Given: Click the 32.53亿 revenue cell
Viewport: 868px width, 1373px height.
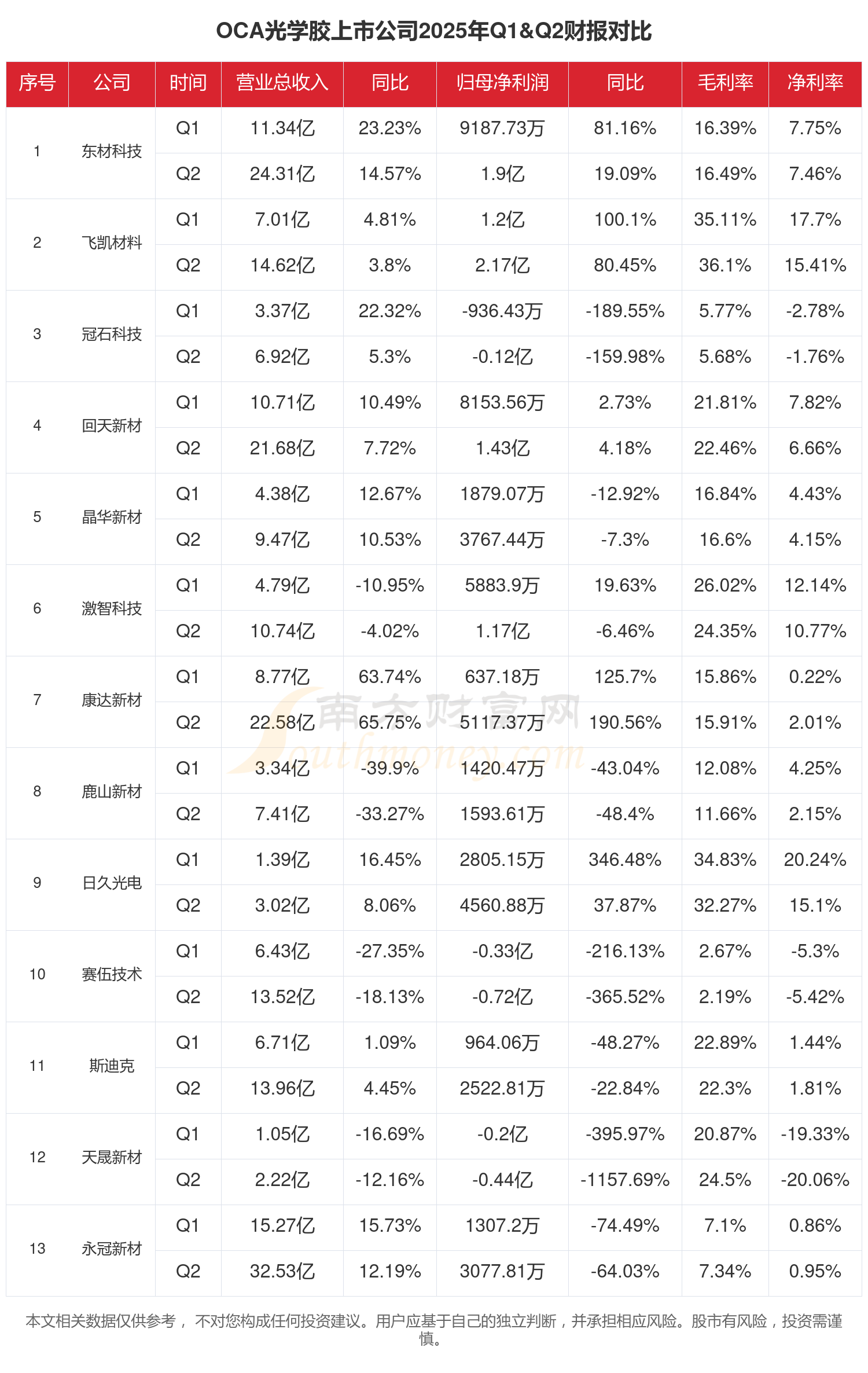Looking at the screenshot, I should 282,1271.
